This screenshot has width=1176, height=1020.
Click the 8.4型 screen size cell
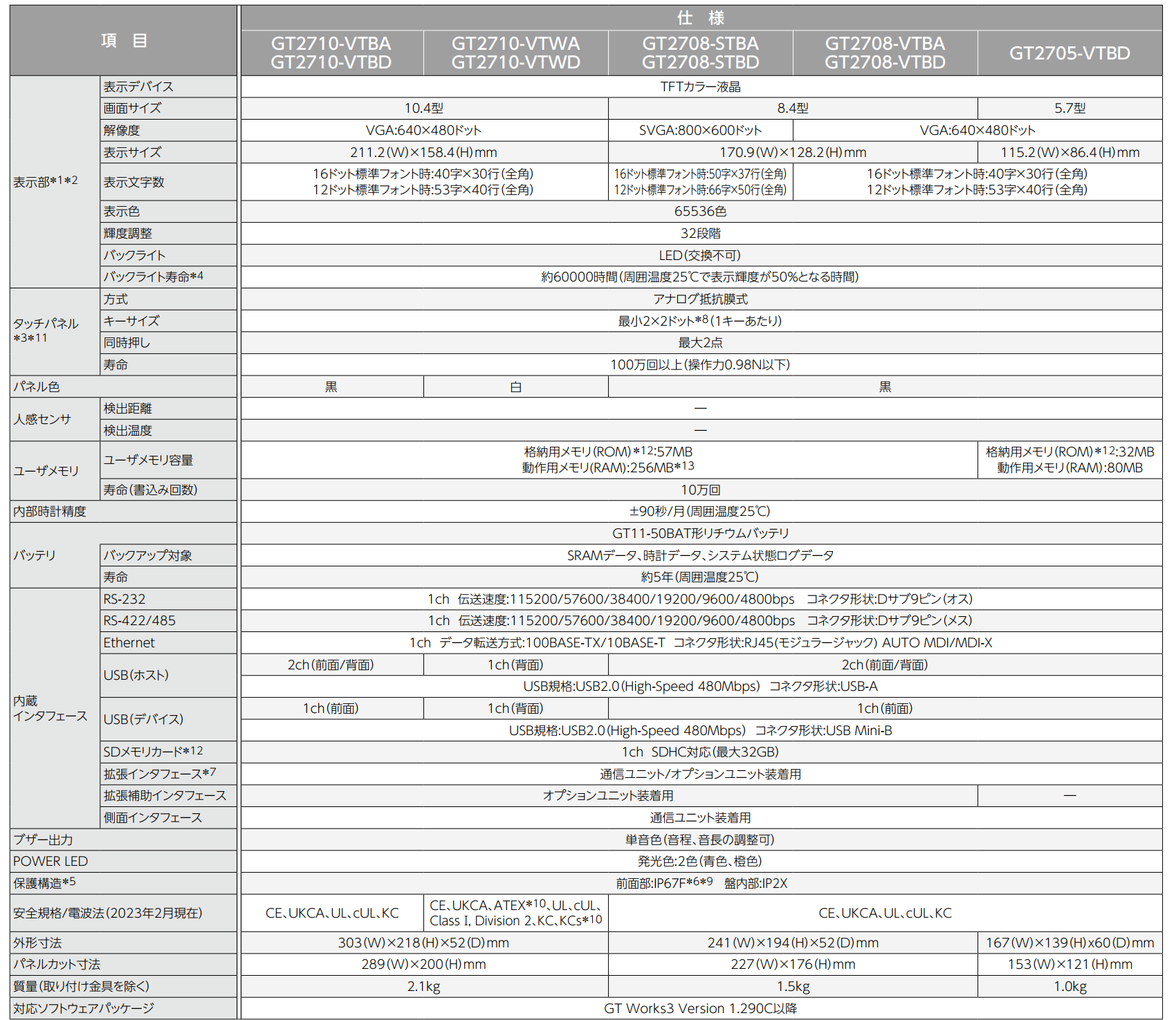(x=793, y=109)
